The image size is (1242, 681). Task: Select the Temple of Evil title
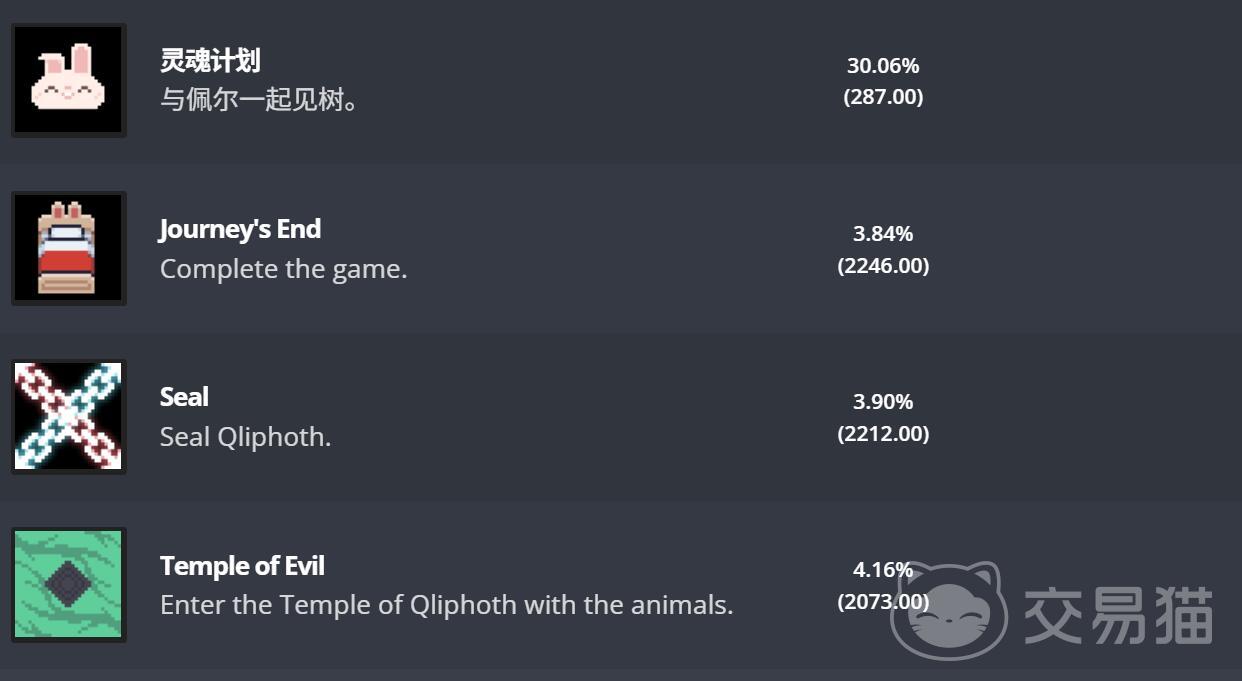point(242,565)
